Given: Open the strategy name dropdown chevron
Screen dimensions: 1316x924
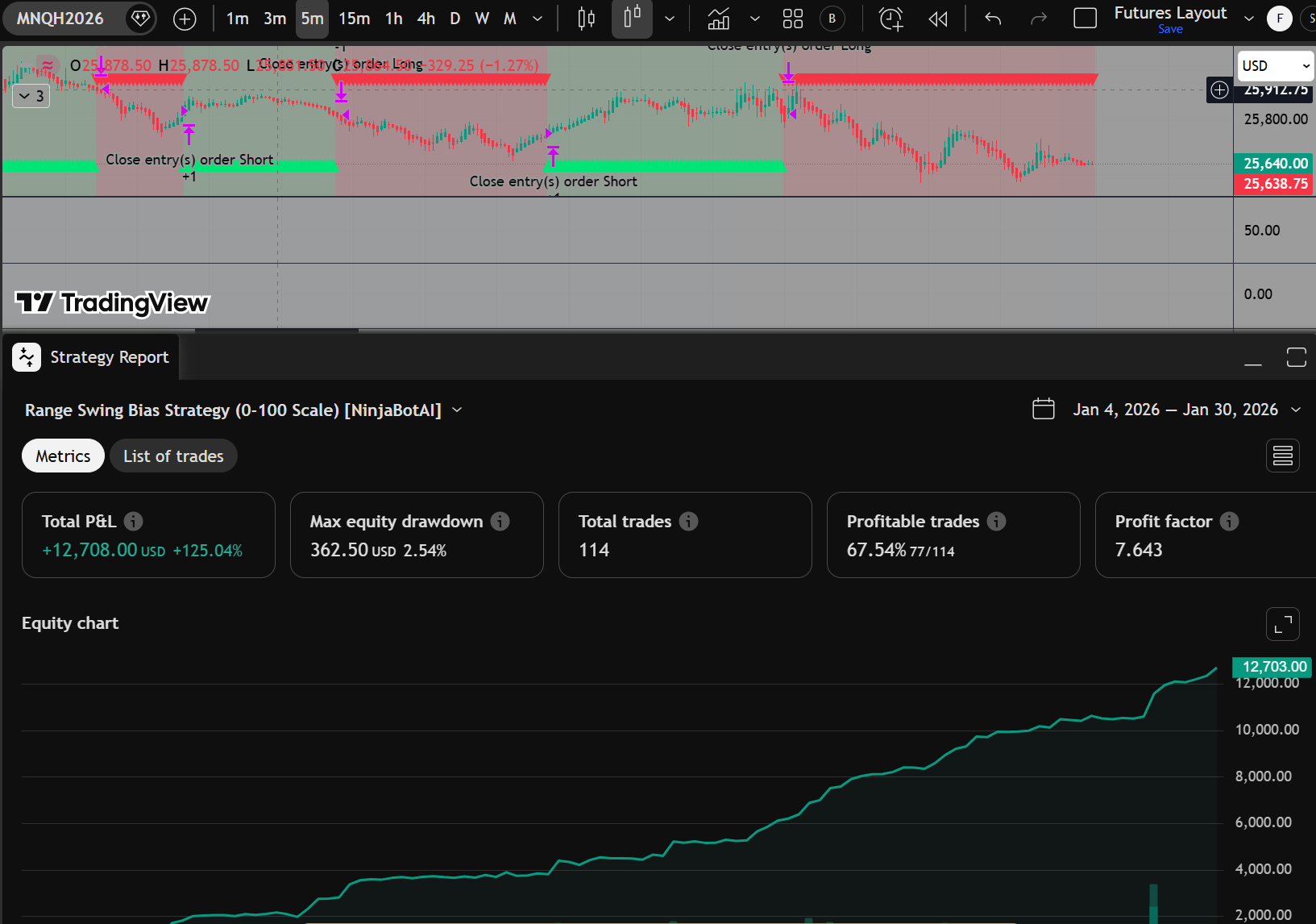Looking at the screenshot, I should (457, 410).
